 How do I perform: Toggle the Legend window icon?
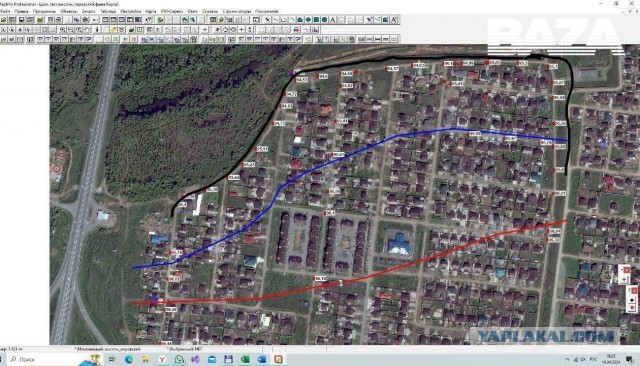150,29
